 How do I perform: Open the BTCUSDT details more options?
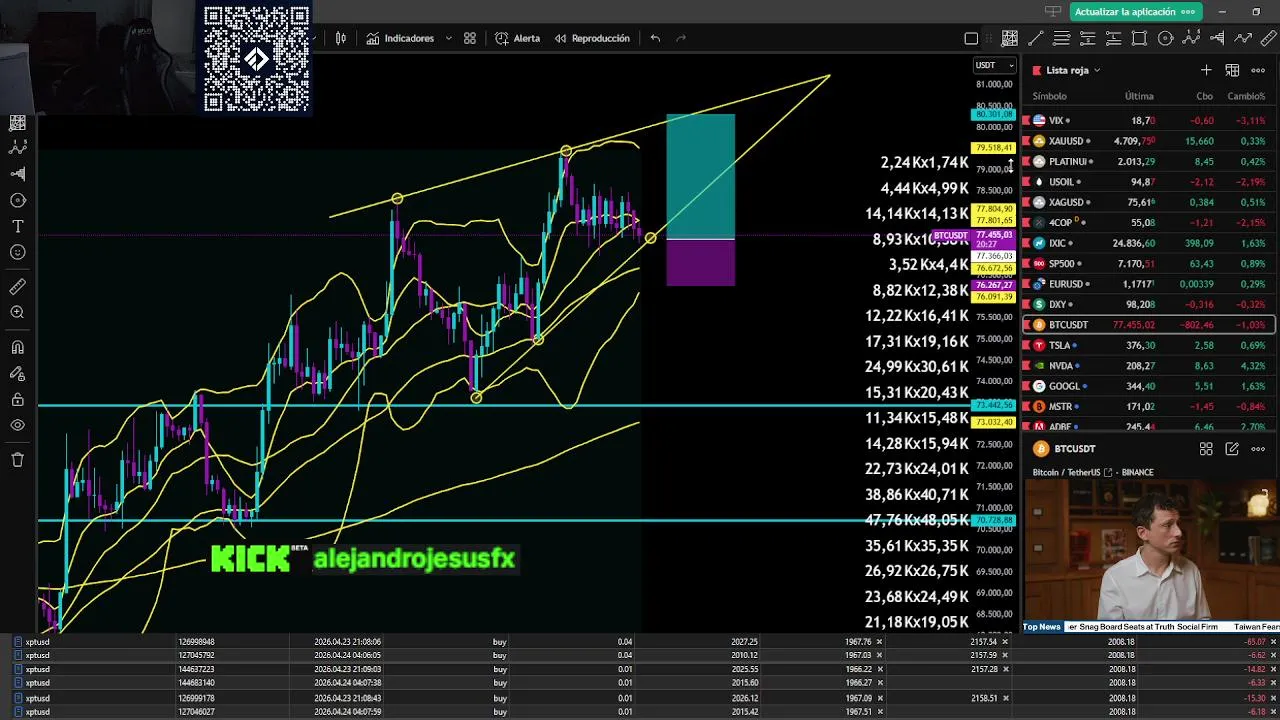1258,449
